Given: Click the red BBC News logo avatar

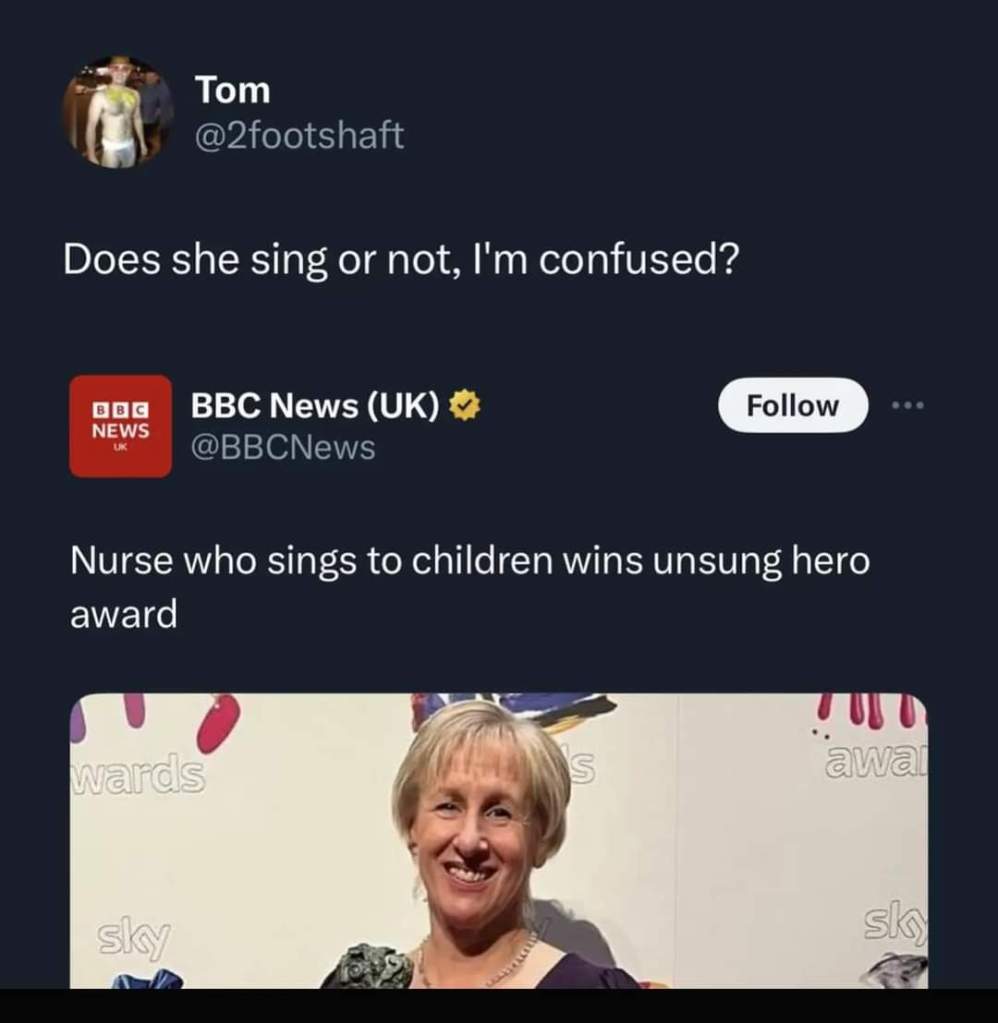Looking at the screenshot, I should 120,426.
